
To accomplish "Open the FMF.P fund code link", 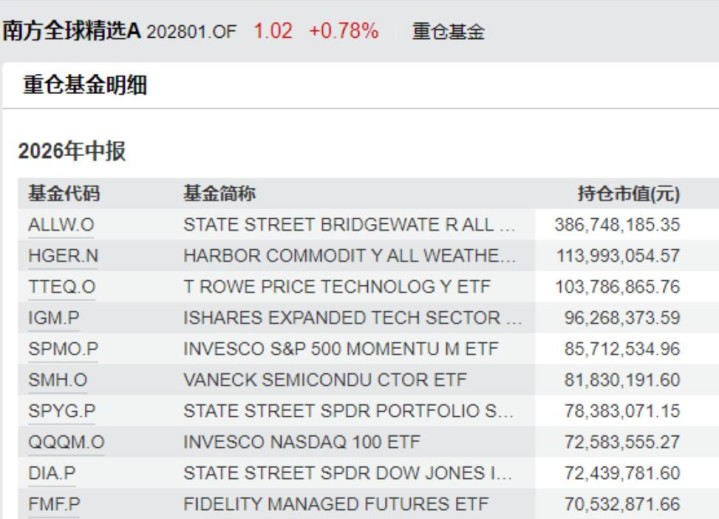I will click(x=54, y=504).
